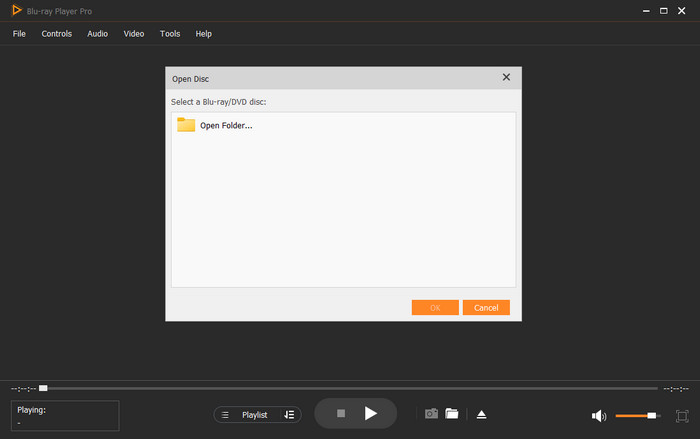This screenshot has width=700, height=439.
Task: Click the Play button
Action: tap(371, 413)
